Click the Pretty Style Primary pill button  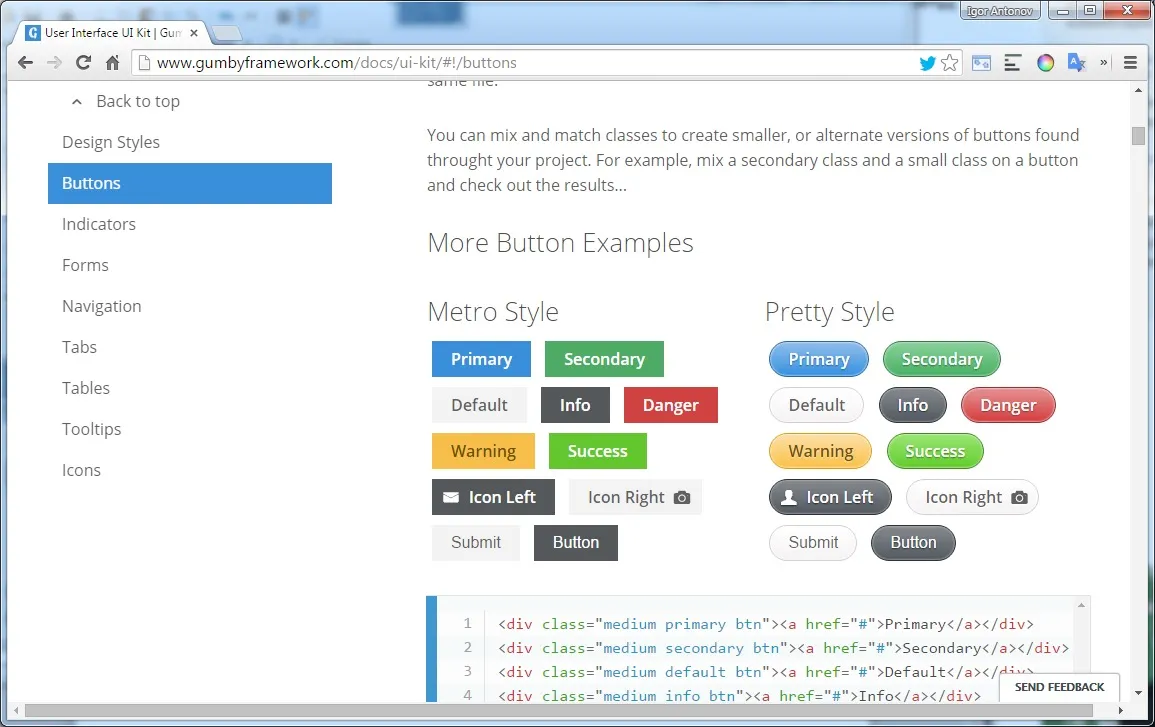818,359
